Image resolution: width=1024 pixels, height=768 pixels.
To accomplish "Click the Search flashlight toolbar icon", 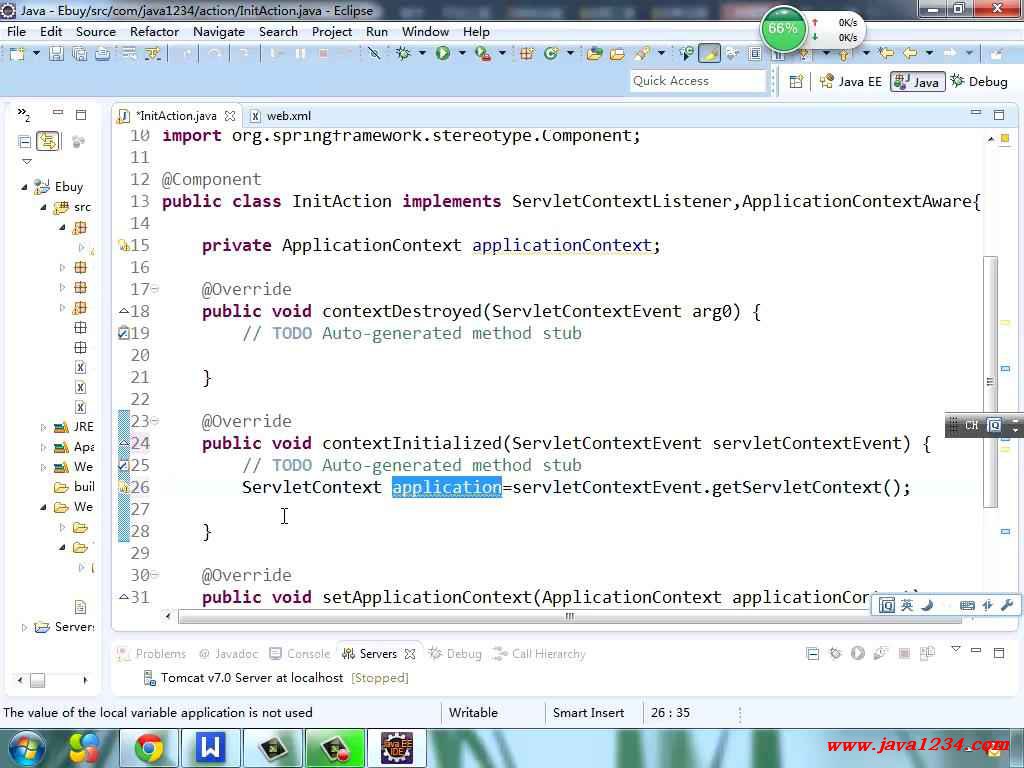I will pos(642,54).
